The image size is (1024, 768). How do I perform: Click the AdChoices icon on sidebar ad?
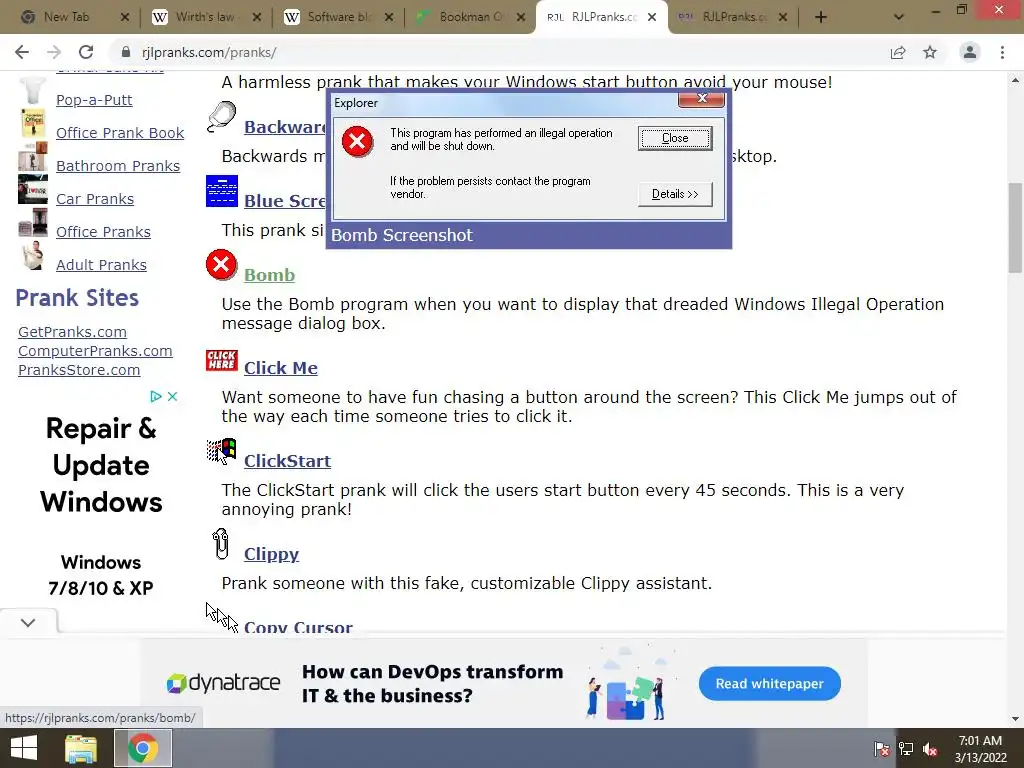click(155, 396)
